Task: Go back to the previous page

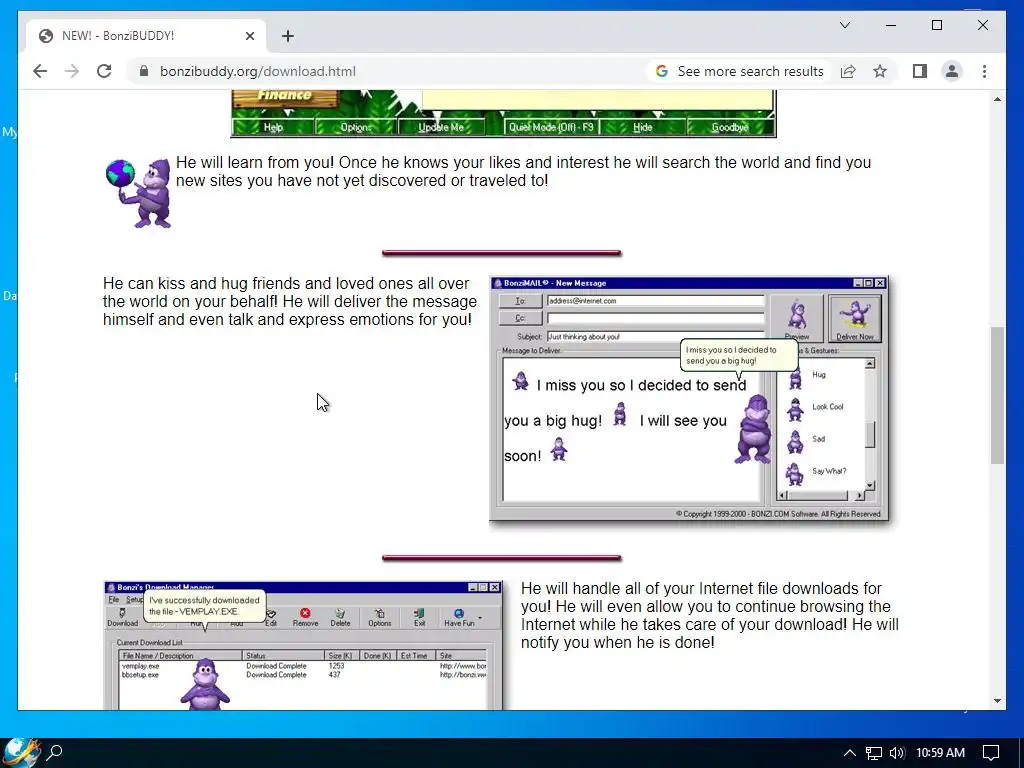Action: point(40,71)
